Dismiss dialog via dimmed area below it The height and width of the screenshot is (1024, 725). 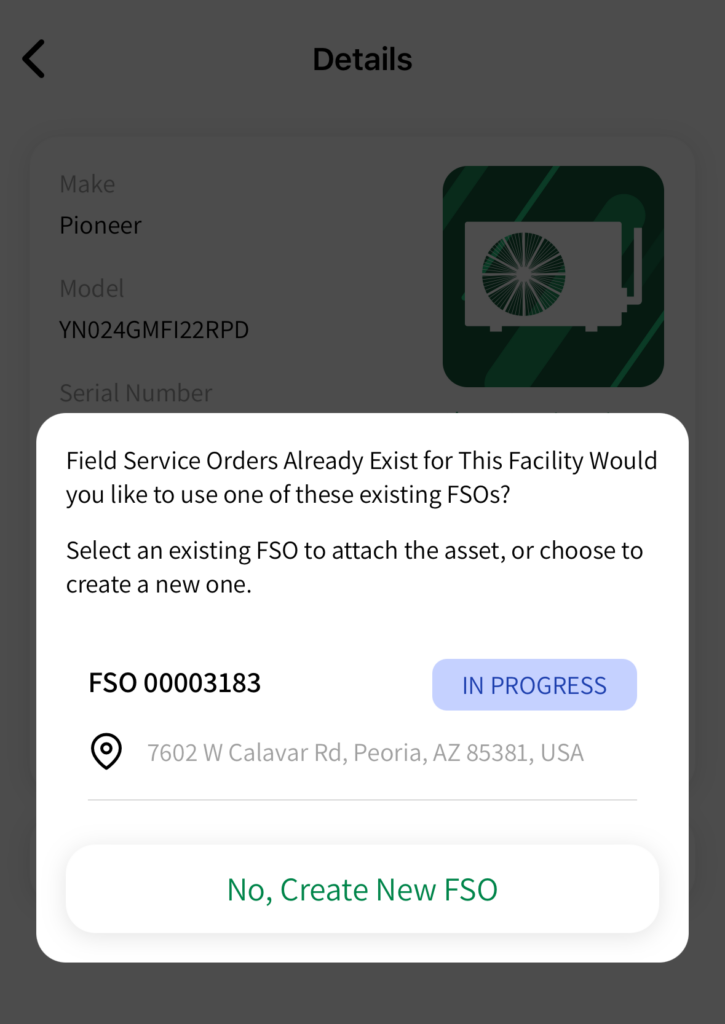click(362, 994)
